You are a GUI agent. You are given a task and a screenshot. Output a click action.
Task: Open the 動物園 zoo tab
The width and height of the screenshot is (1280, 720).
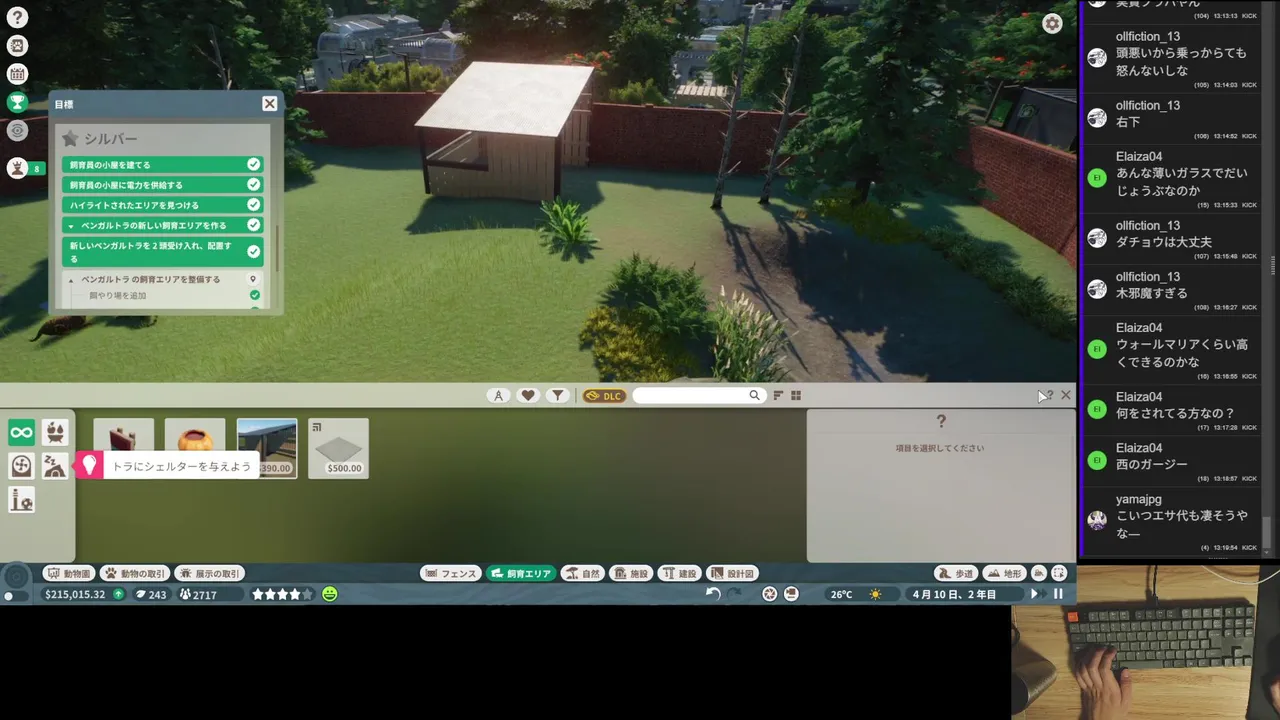(70, 574)
